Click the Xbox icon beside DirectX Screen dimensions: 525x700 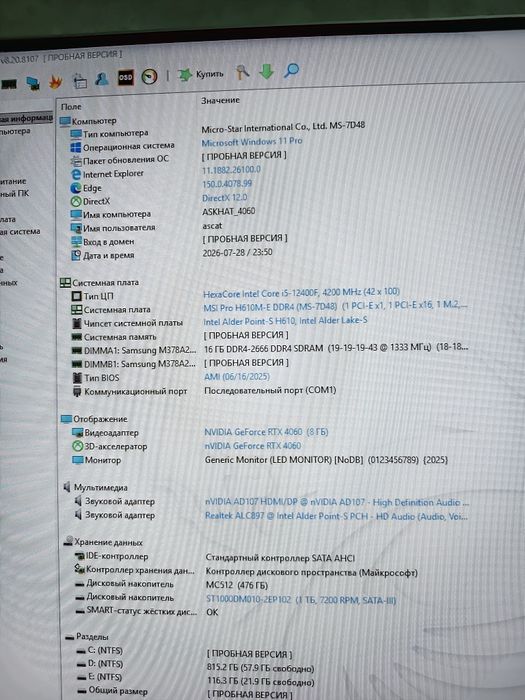click(76, 202)
